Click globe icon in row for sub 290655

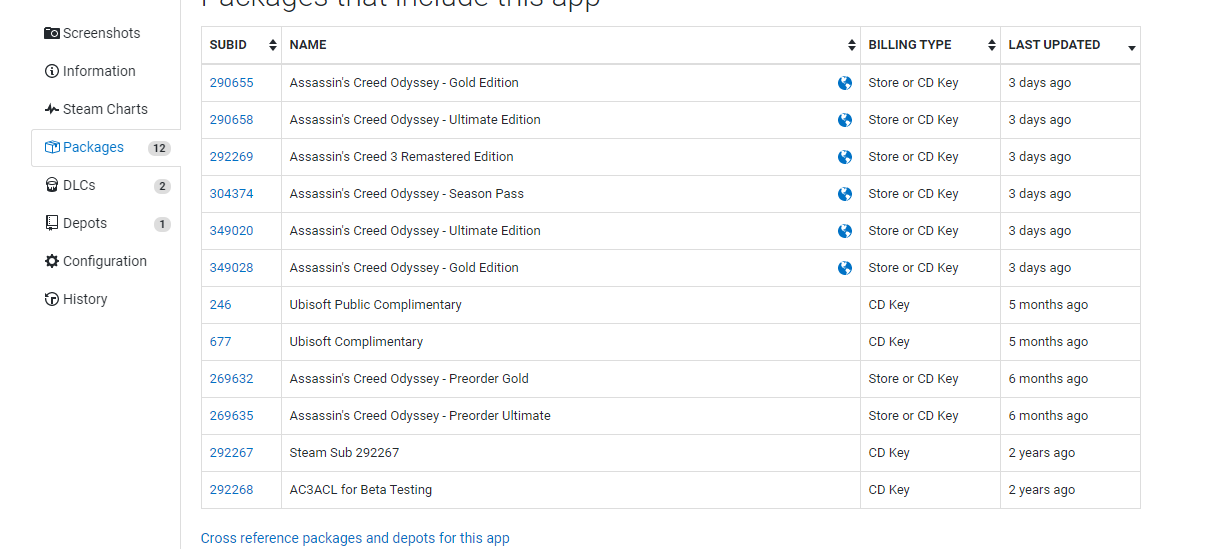(x=845, y=83)
